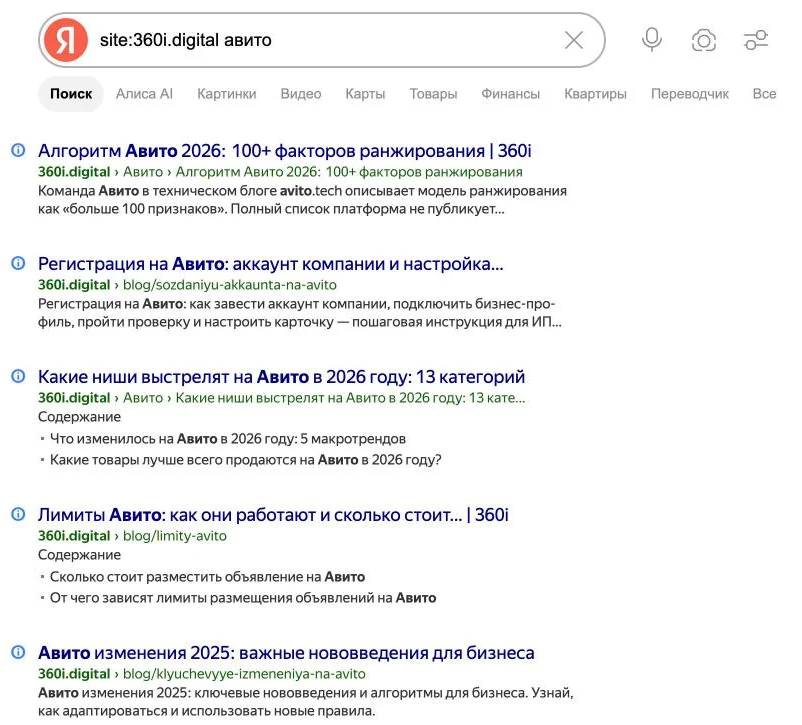This screenshot has width=802, height=725.
Task: Open Какие ниши выстрелят на Авито title
Action: pyautogui.click(x=281, y=377)
